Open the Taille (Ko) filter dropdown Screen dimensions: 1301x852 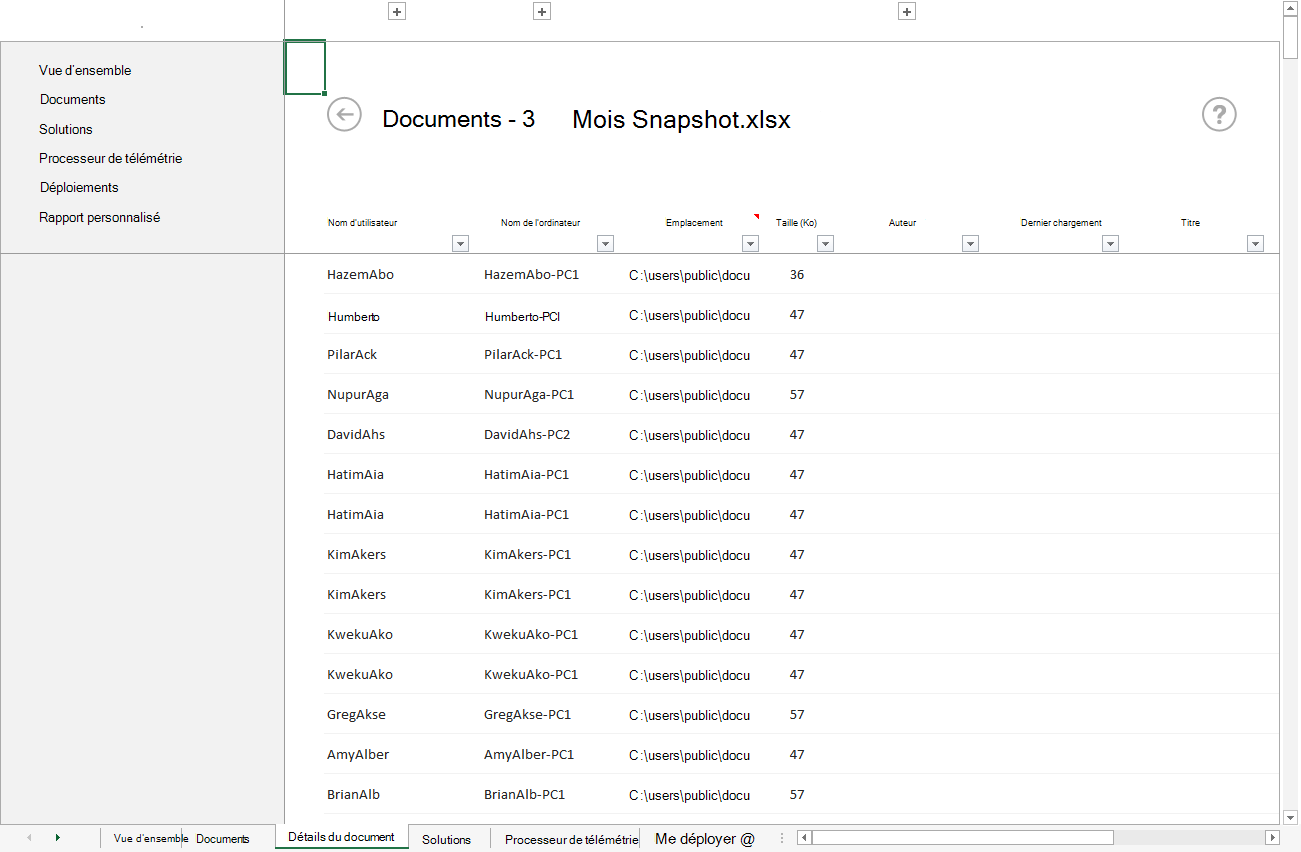click(x=825, y=243)
